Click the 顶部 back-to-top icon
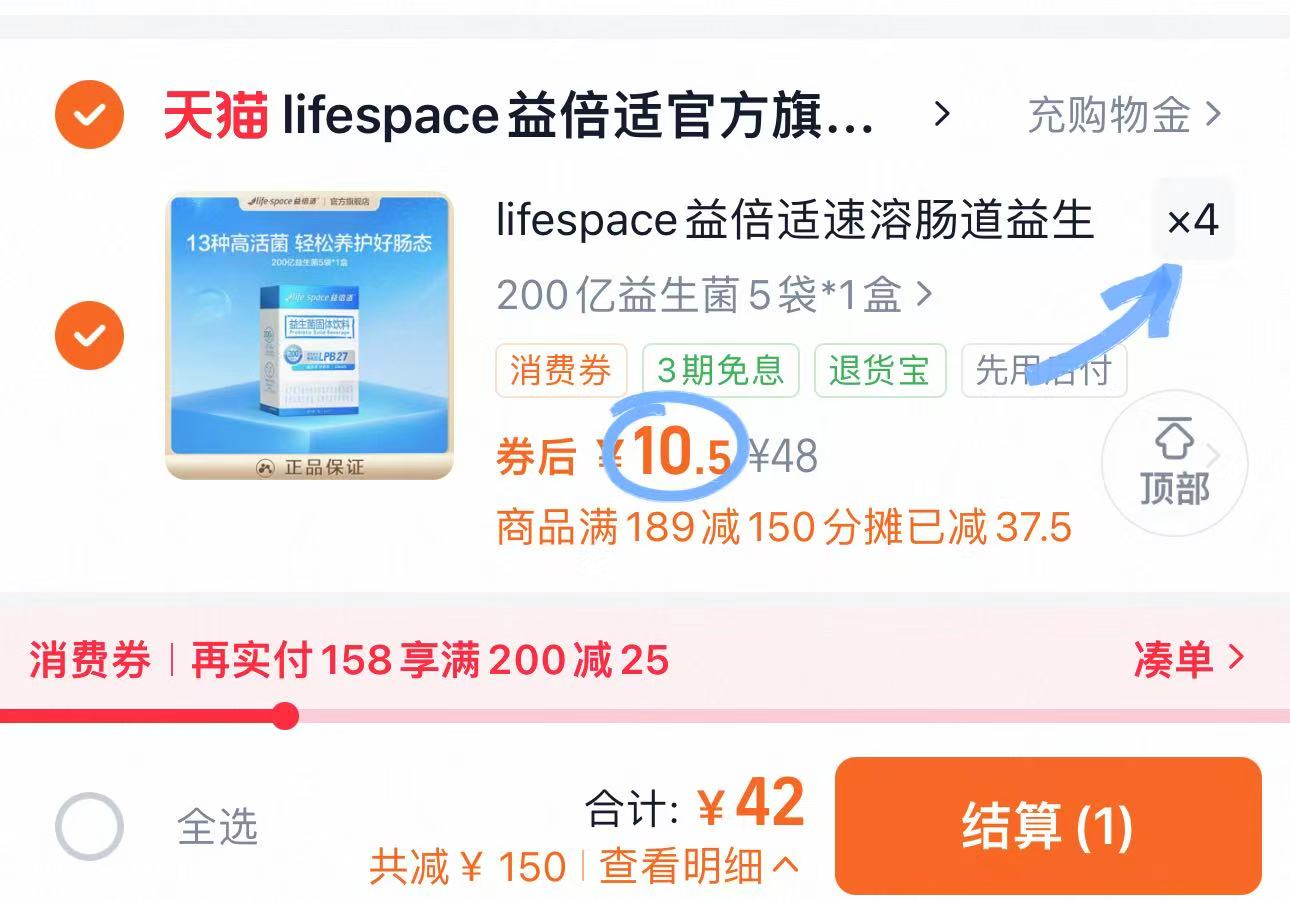 [1175, 462]
